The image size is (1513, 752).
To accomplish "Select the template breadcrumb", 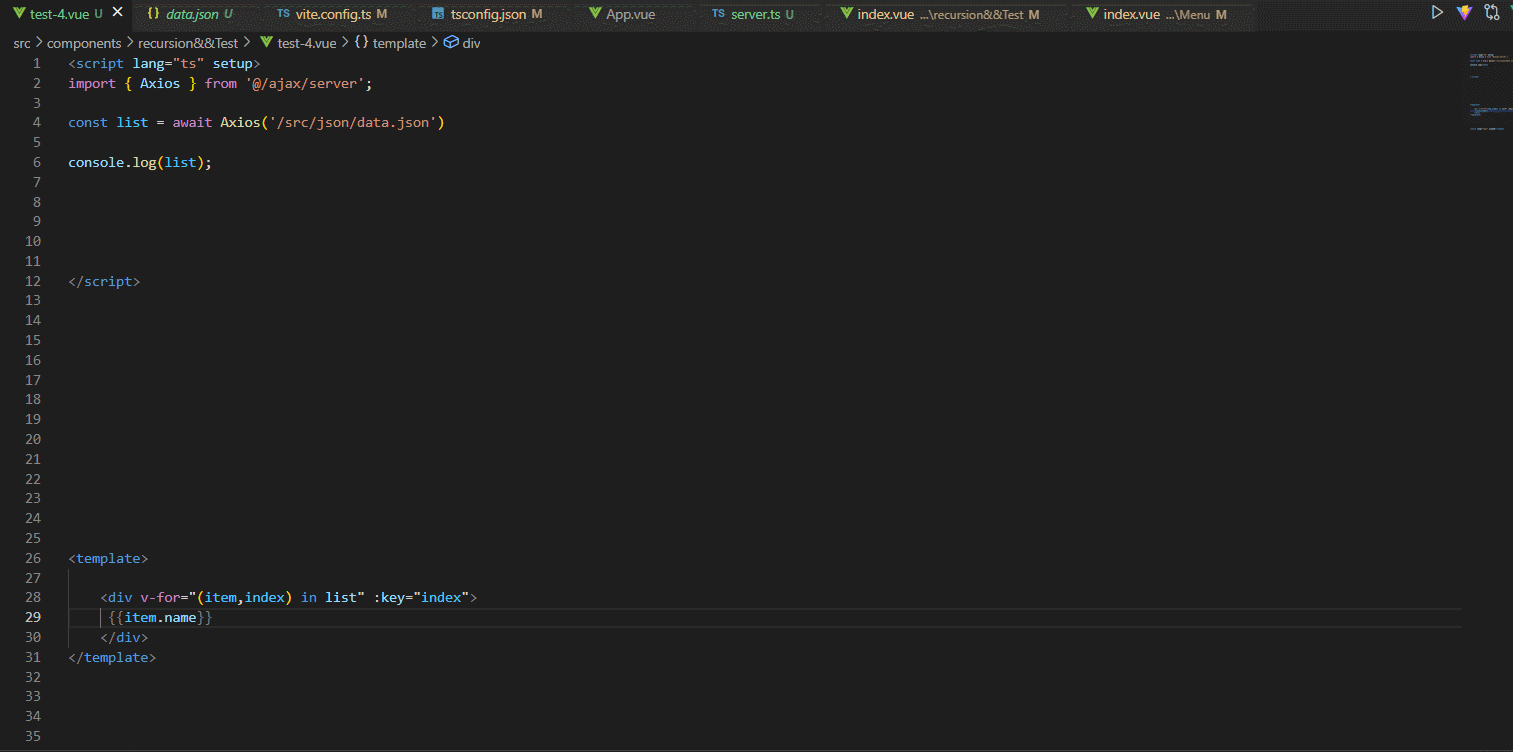I will [x=390, y=43].
